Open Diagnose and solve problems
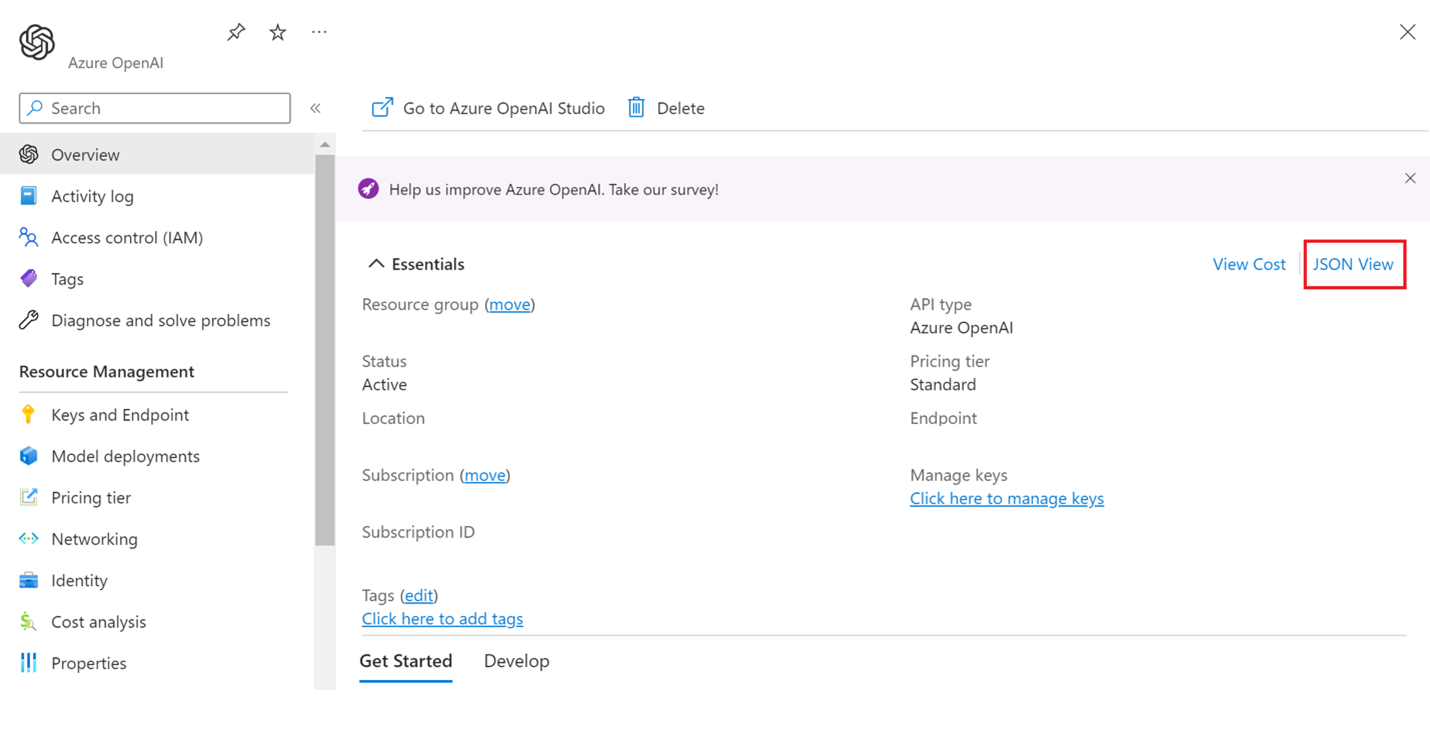 160,320
